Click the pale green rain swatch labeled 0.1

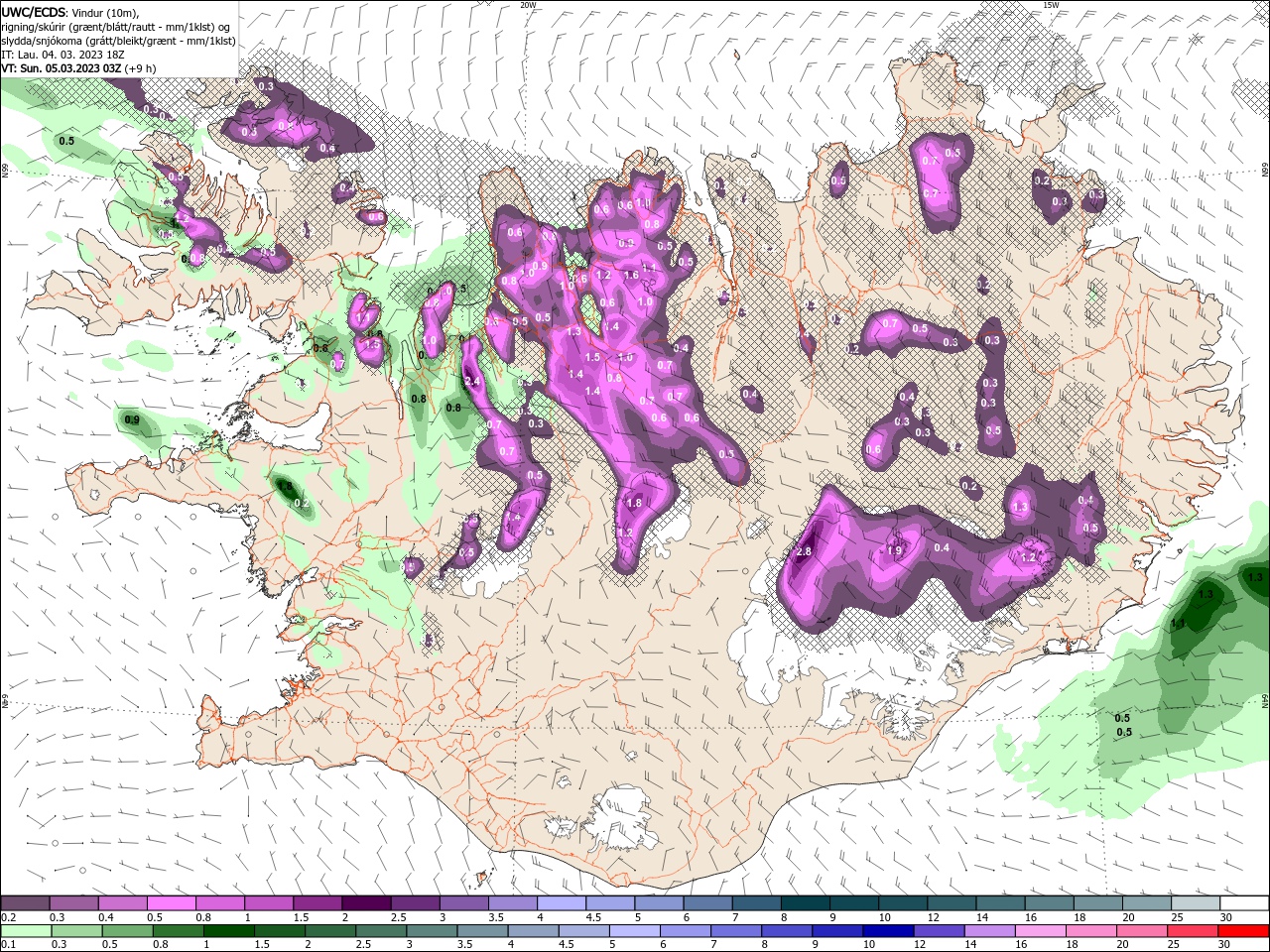tap(27, 931)
